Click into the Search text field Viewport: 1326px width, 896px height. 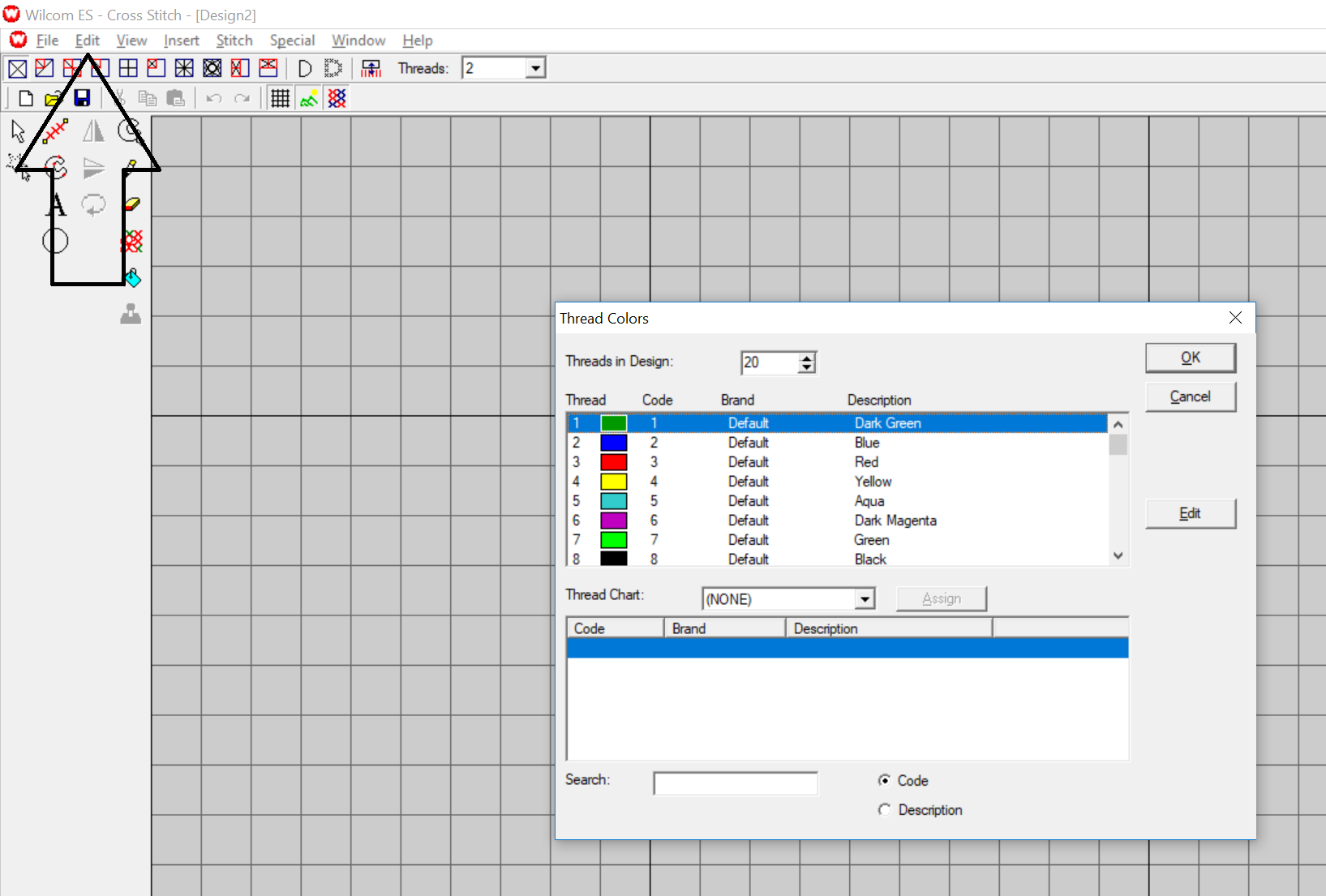tap(735, 783)
